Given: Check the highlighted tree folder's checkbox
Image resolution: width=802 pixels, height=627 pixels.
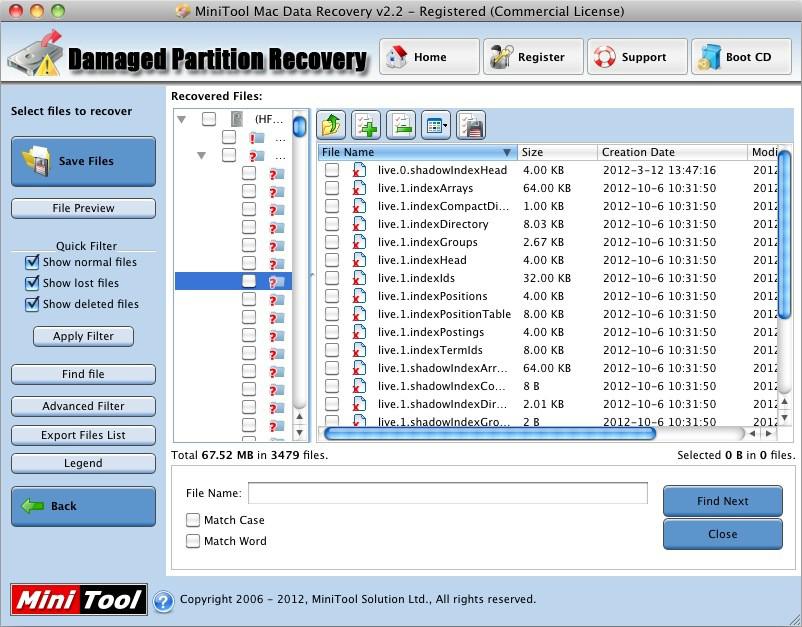Looking at the screenshot, I should click(x=249, y=281).
